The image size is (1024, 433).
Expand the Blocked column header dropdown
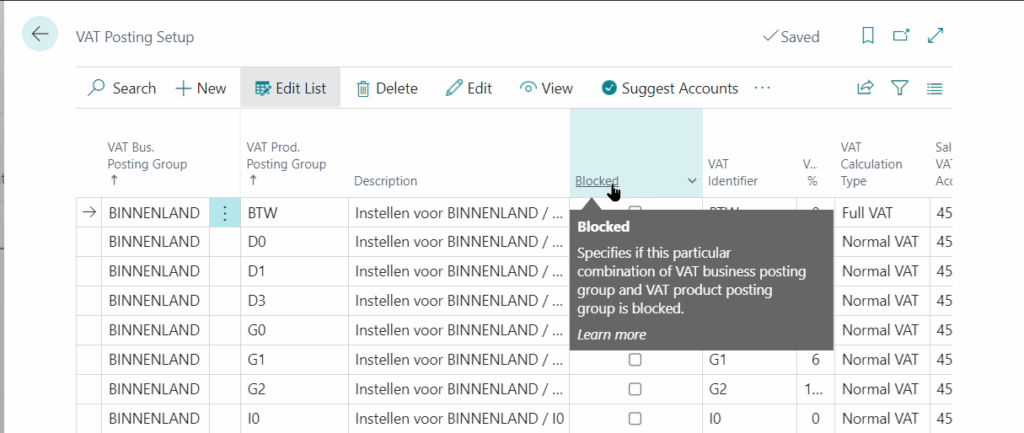point(692,181)
